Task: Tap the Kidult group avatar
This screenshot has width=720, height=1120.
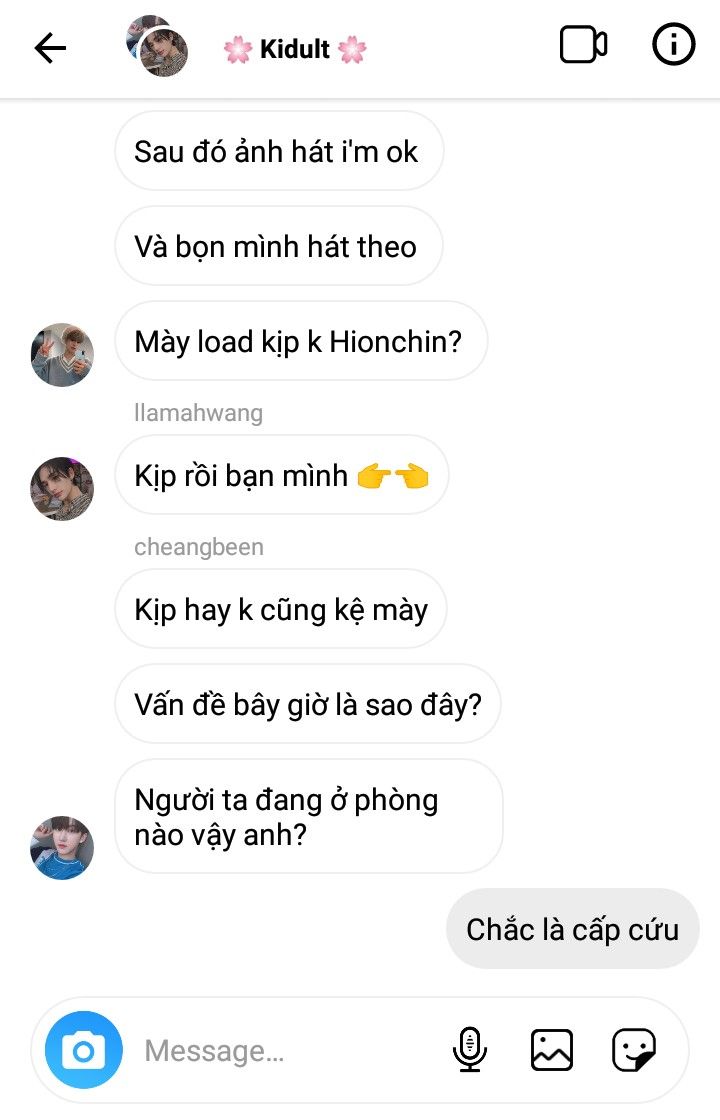Action: (x=158, y=47)
